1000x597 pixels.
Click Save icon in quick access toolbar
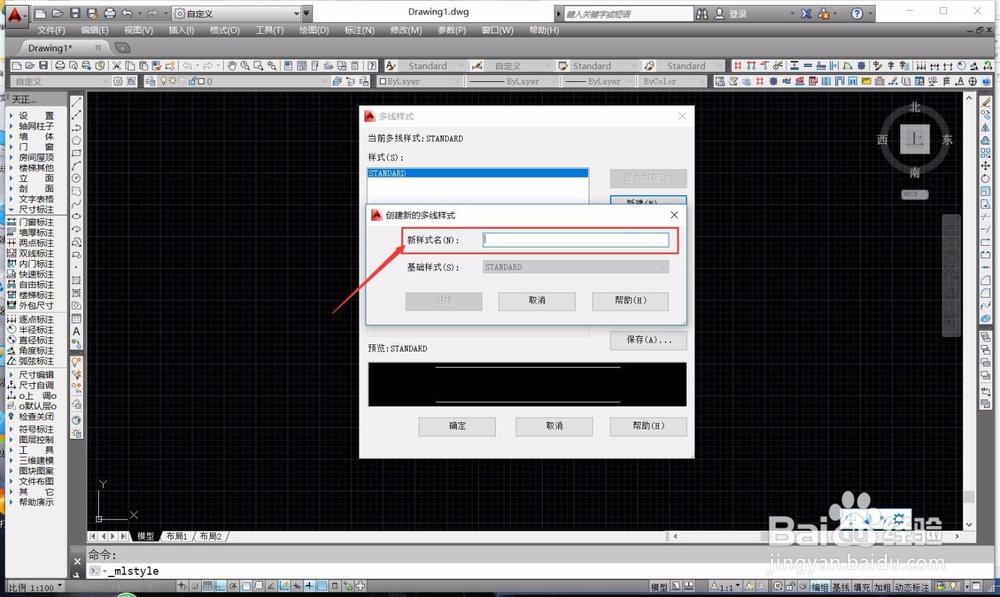click(75, 13)
